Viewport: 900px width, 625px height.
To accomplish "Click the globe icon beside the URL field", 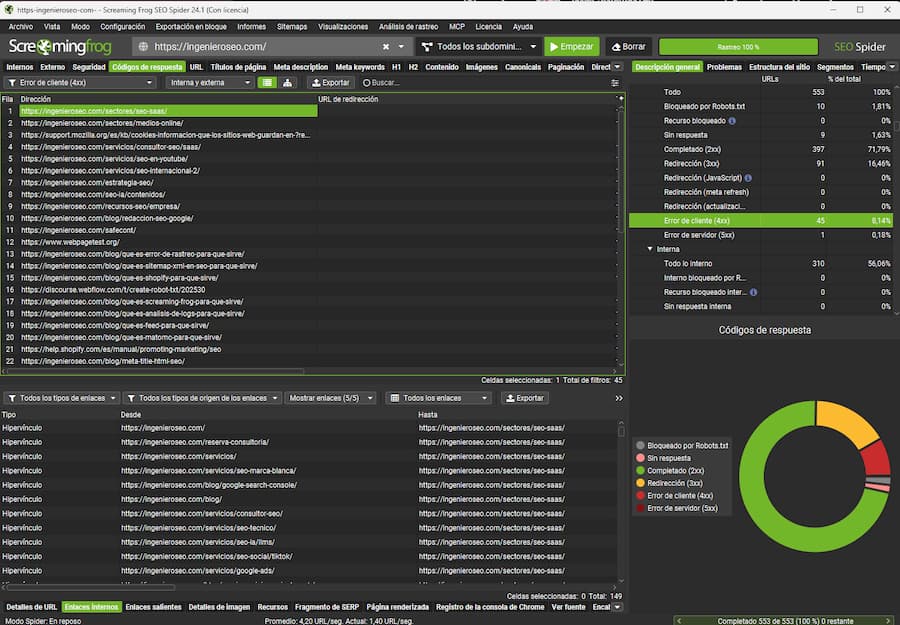I will coord(143,46).
